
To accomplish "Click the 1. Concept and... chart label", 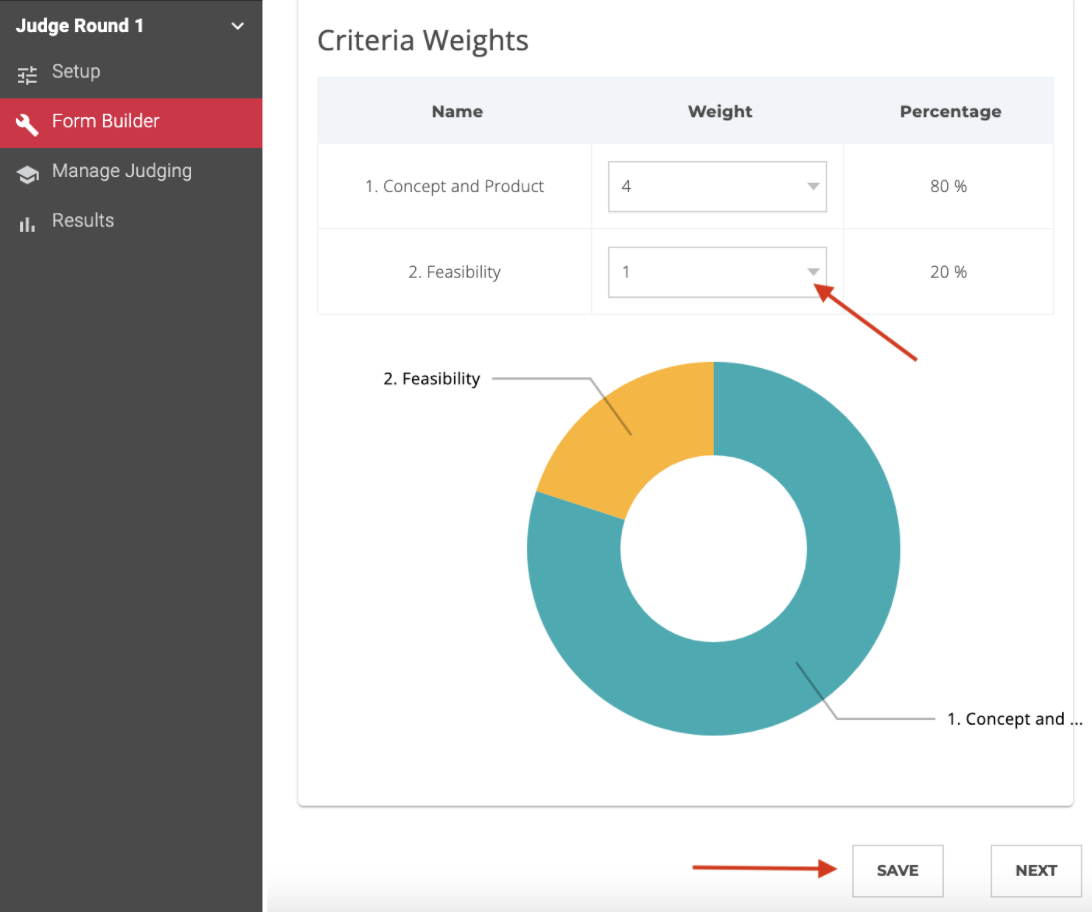I will pyautogui.click(x=1015, y=719).
